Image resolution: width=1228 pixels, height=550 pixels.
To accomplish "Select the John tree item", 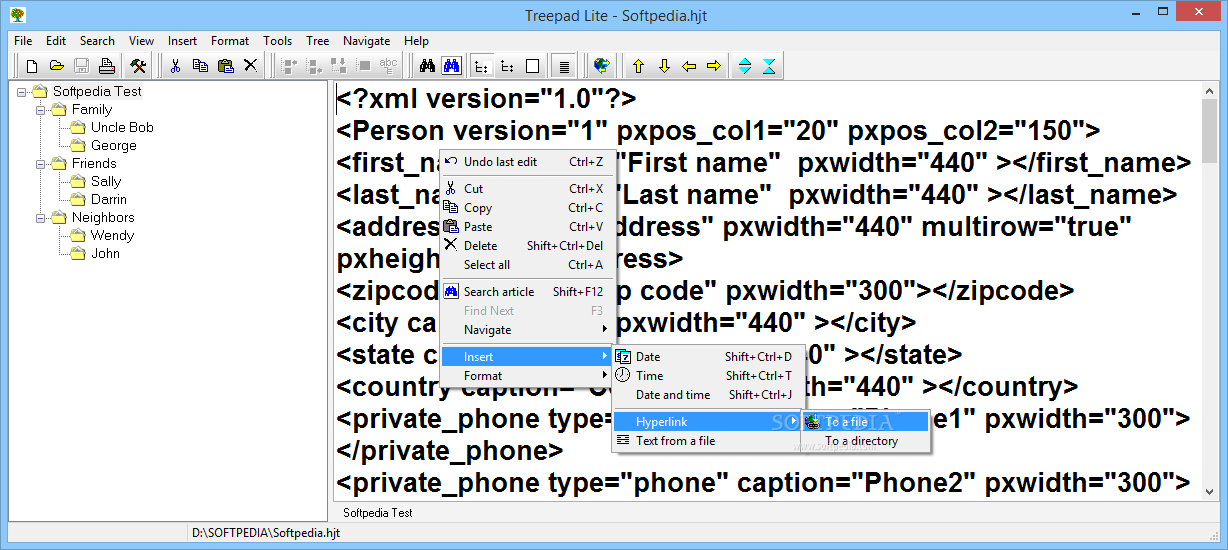I will [x=105, y=253].
